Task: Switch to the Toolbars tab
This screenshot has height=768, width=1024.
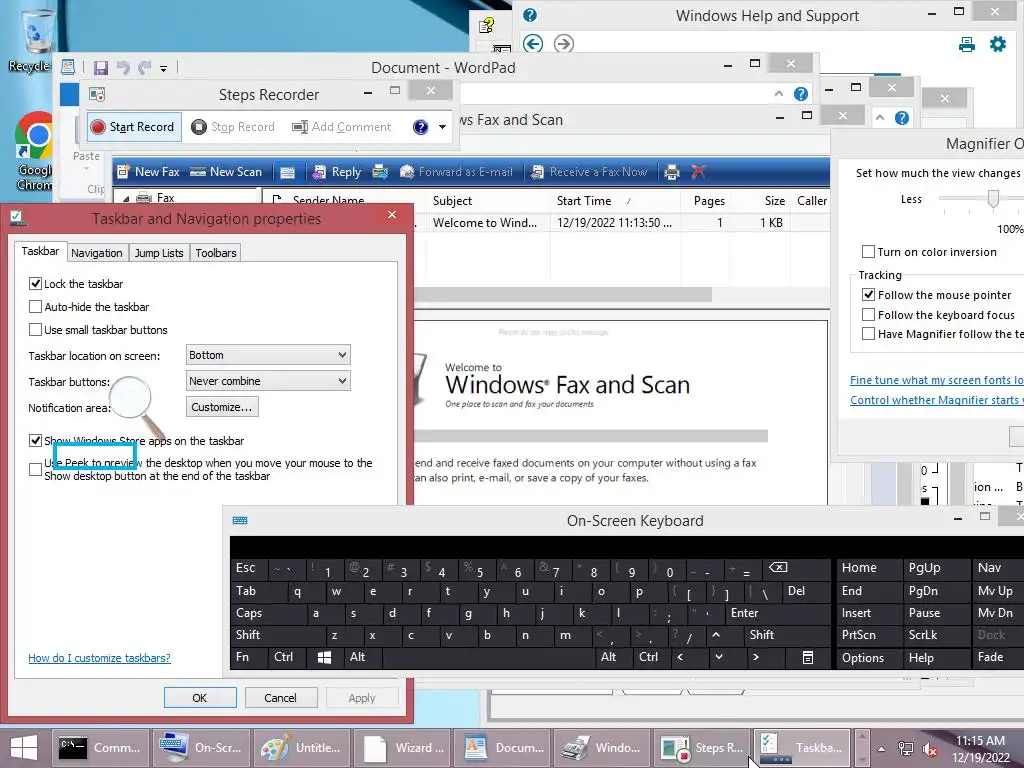Action: [x=216, y=253]
